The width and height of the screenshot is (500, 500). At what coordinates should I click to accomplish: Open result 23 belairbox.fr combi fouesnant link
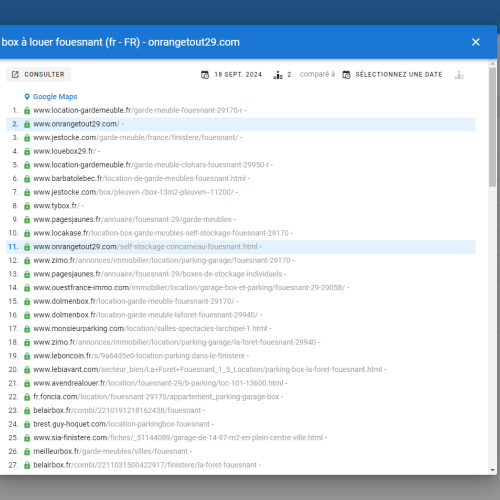click(x=117, y=411)
